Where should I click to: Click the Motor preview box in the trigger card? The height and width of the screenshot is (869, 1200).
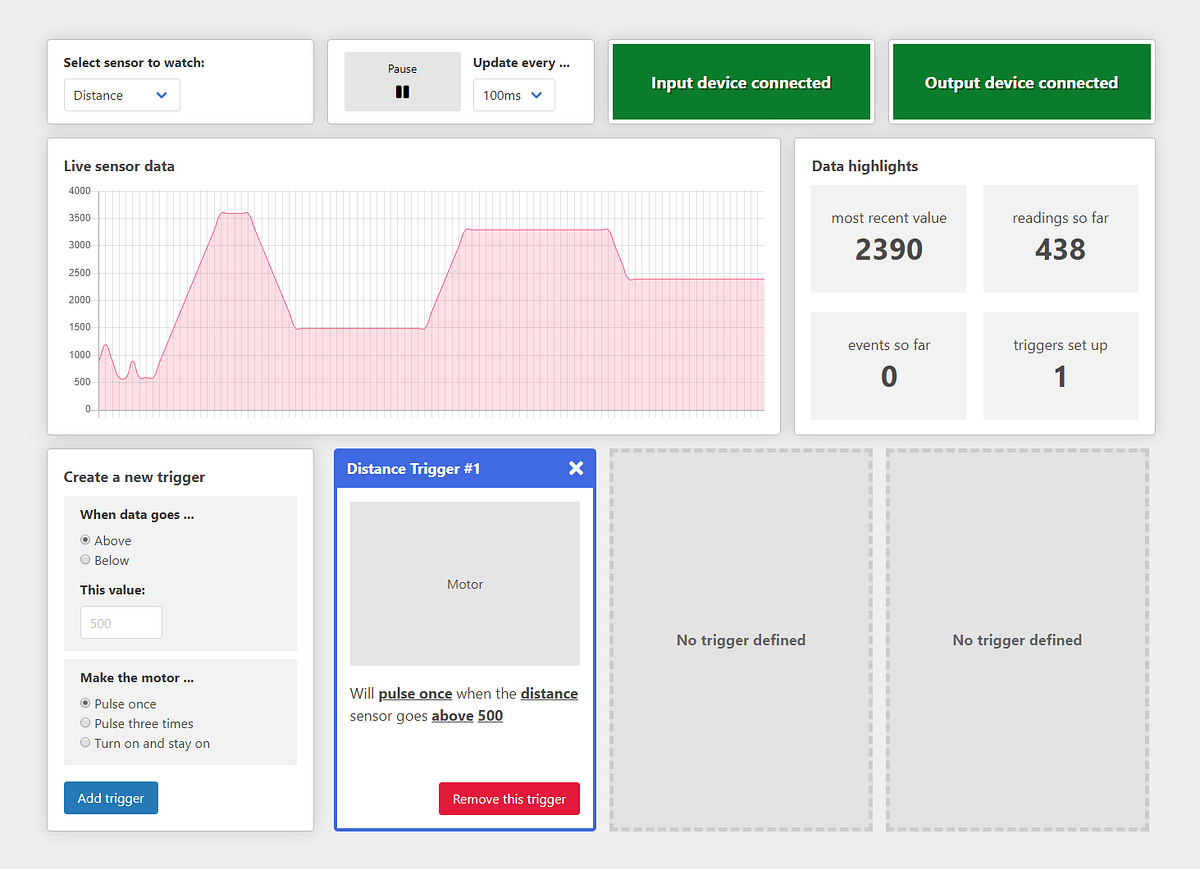[464, 583]
